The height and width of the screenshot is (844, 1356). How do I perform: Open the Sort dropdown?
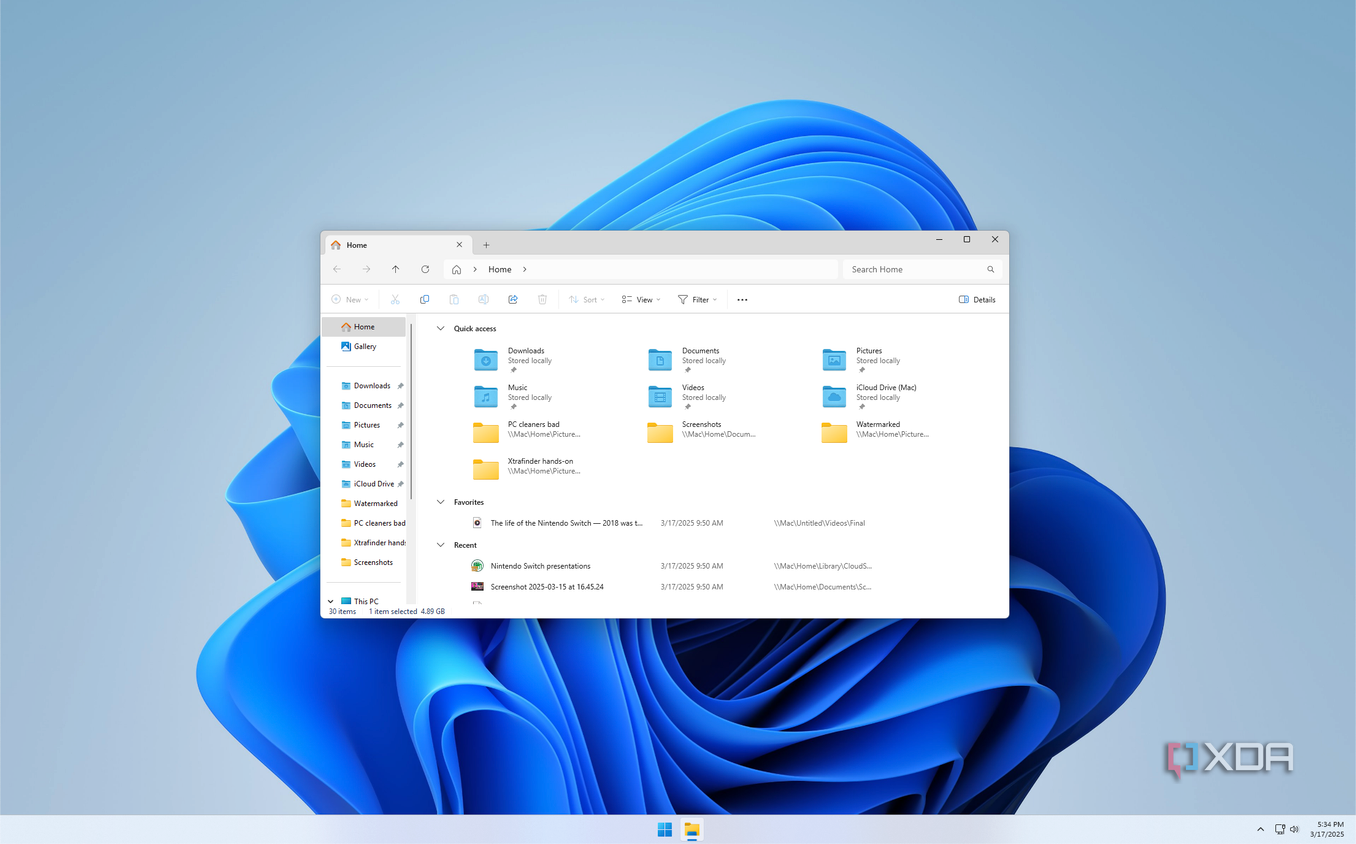click(x=587, y=299)
